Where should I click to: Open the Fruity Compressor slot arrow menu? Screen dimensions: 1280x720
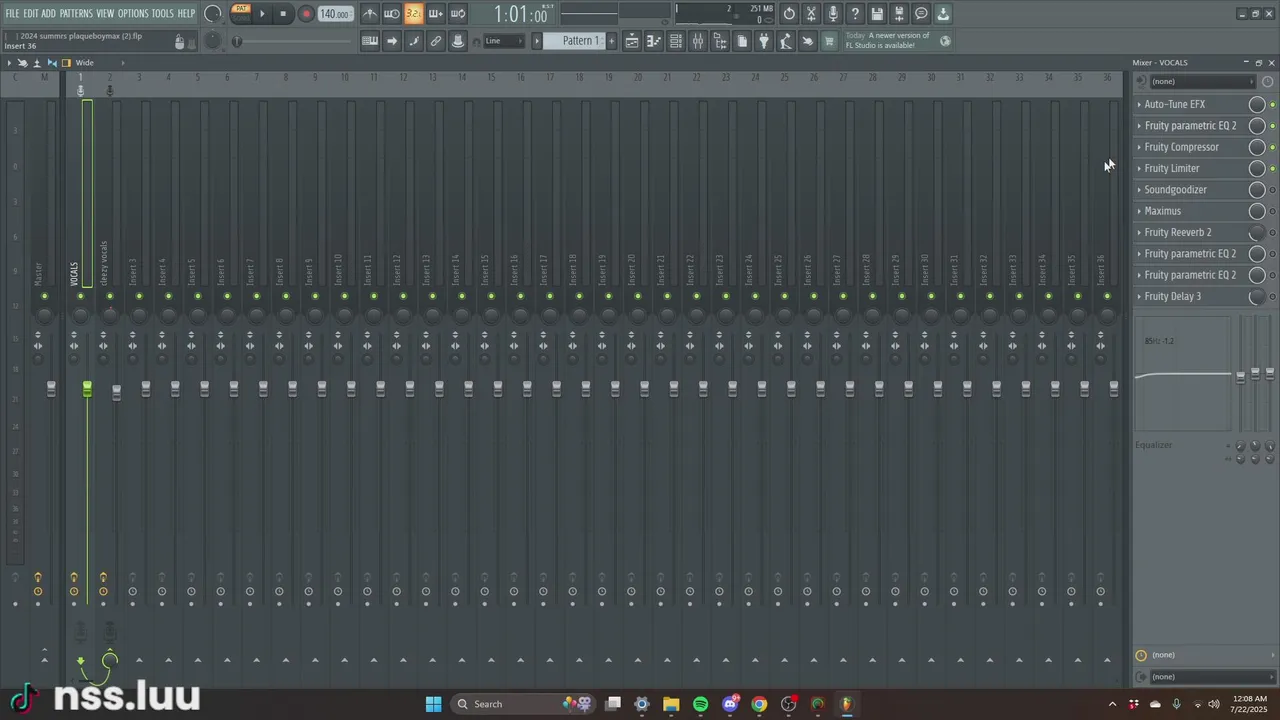coord(1139,147)
